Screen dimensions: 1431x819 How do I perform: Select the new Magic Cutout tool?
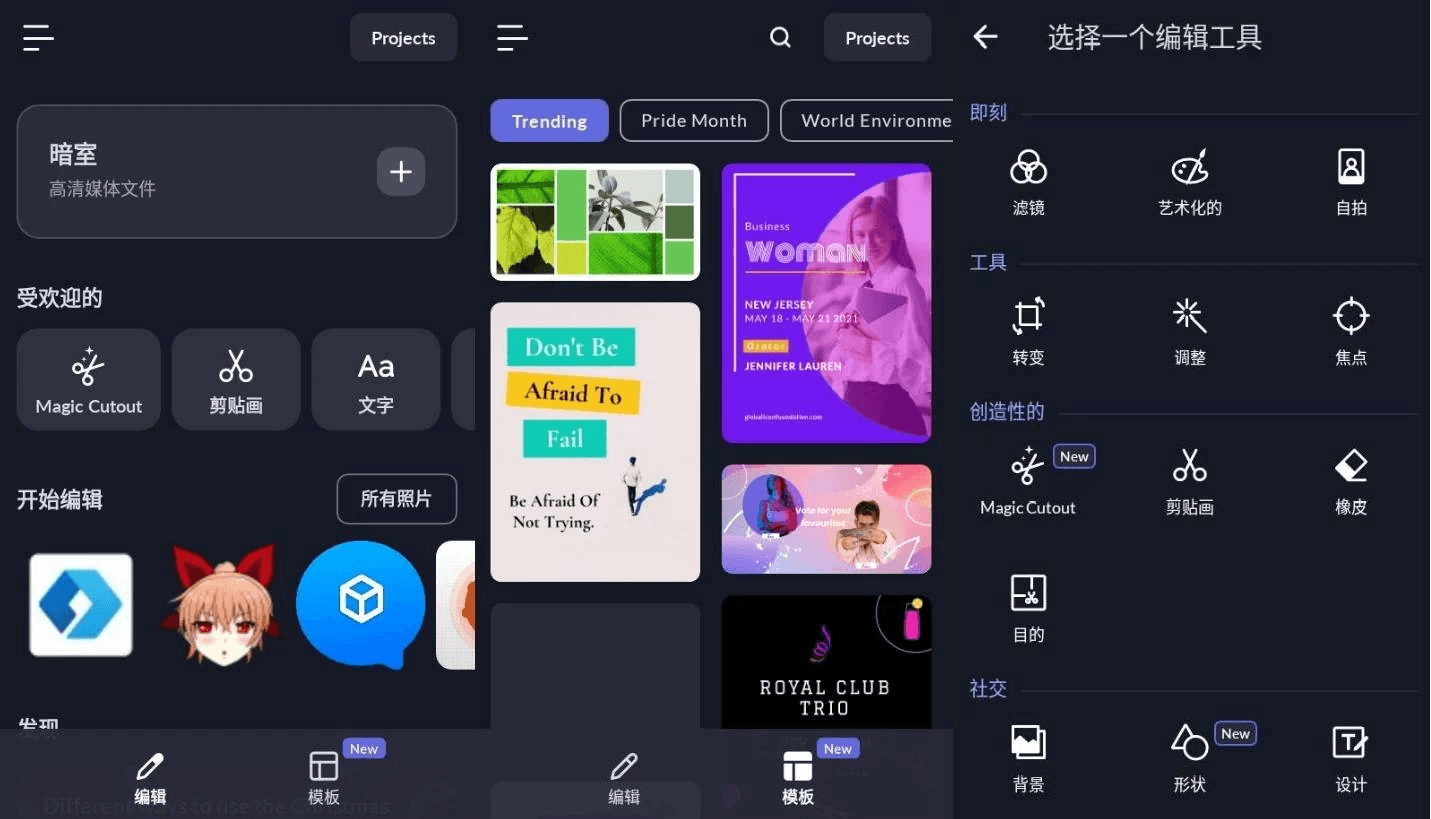pos(1028,480)
